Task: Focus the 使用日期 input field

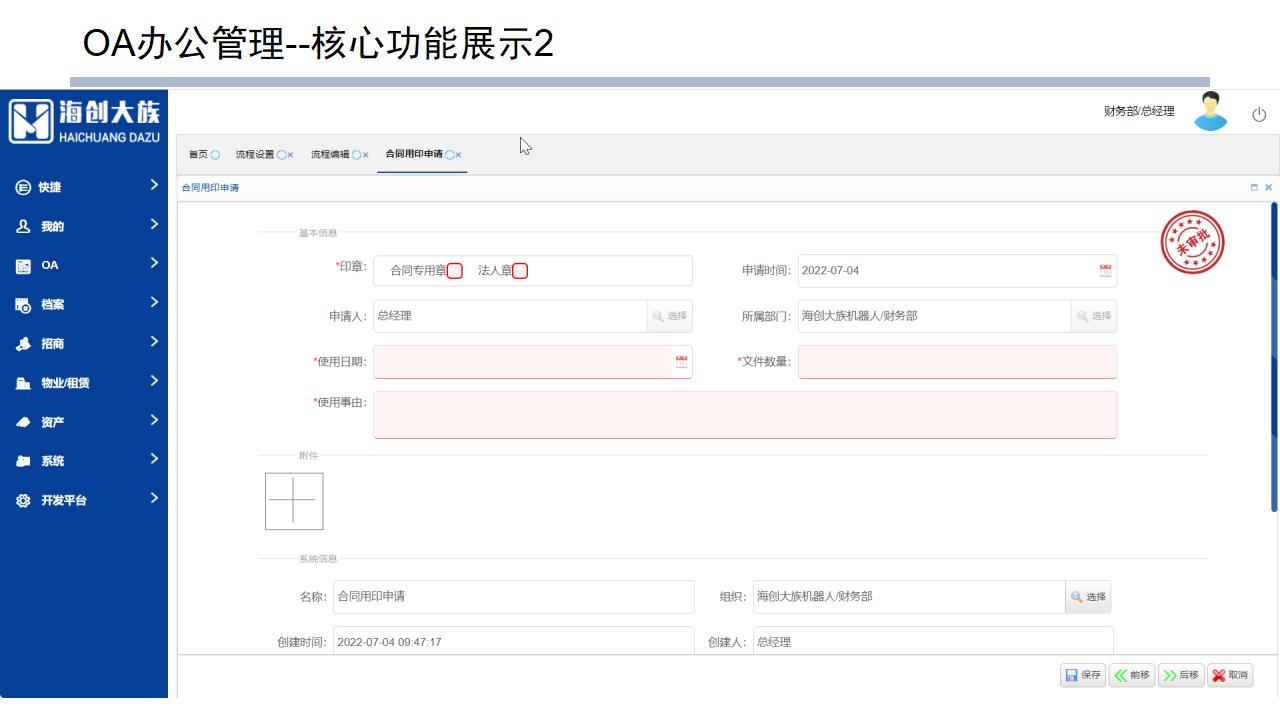Action: pyautogui.click(x=523, y=362)
